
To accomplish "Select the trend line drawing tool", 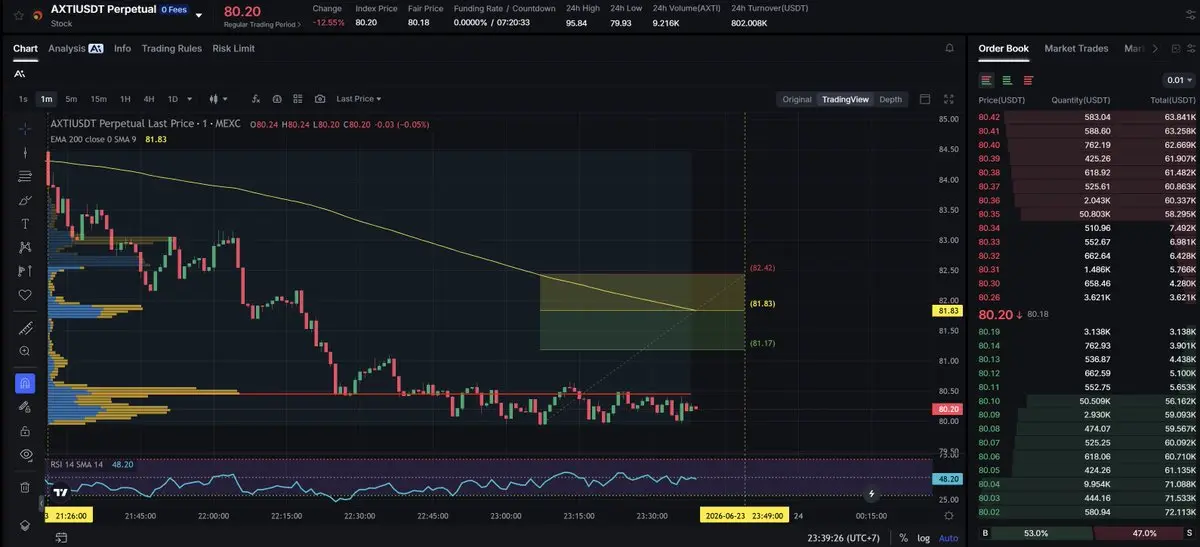I will coord(25,153).
